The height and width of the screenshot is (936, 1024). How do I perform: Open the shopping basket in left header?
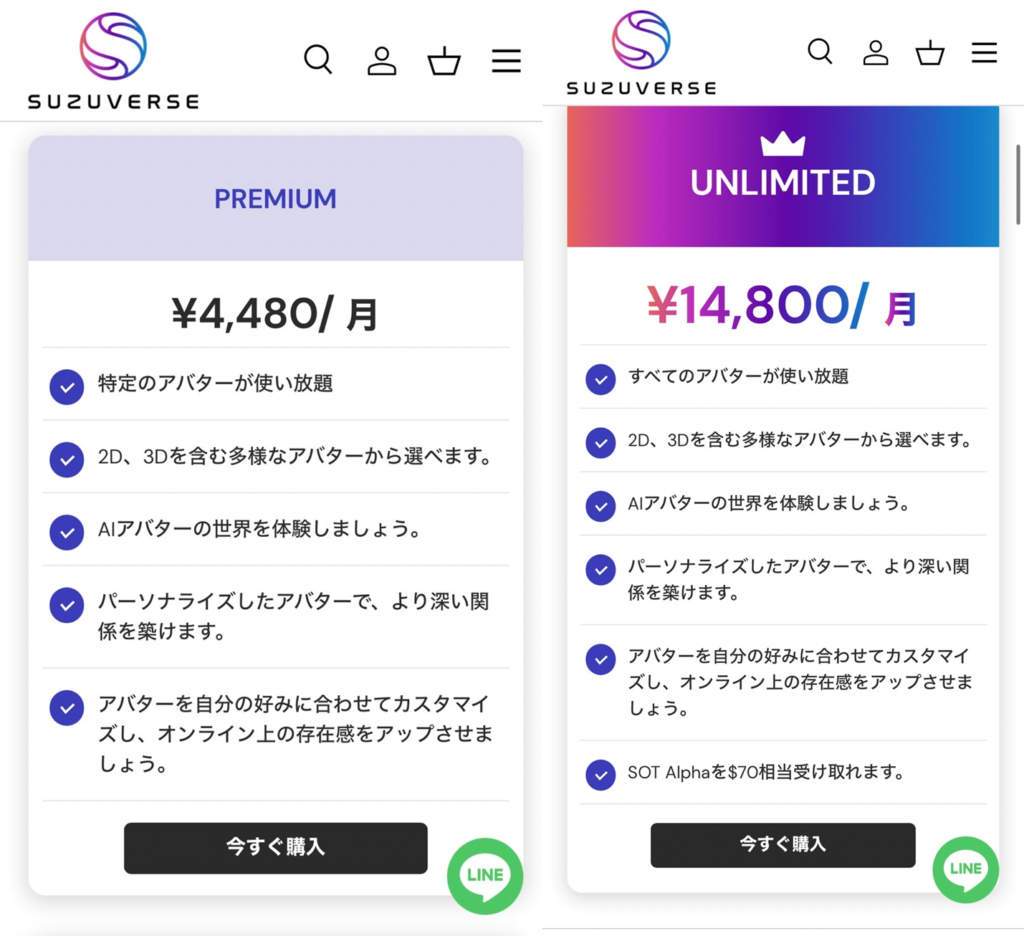click(x=444, y=61)
